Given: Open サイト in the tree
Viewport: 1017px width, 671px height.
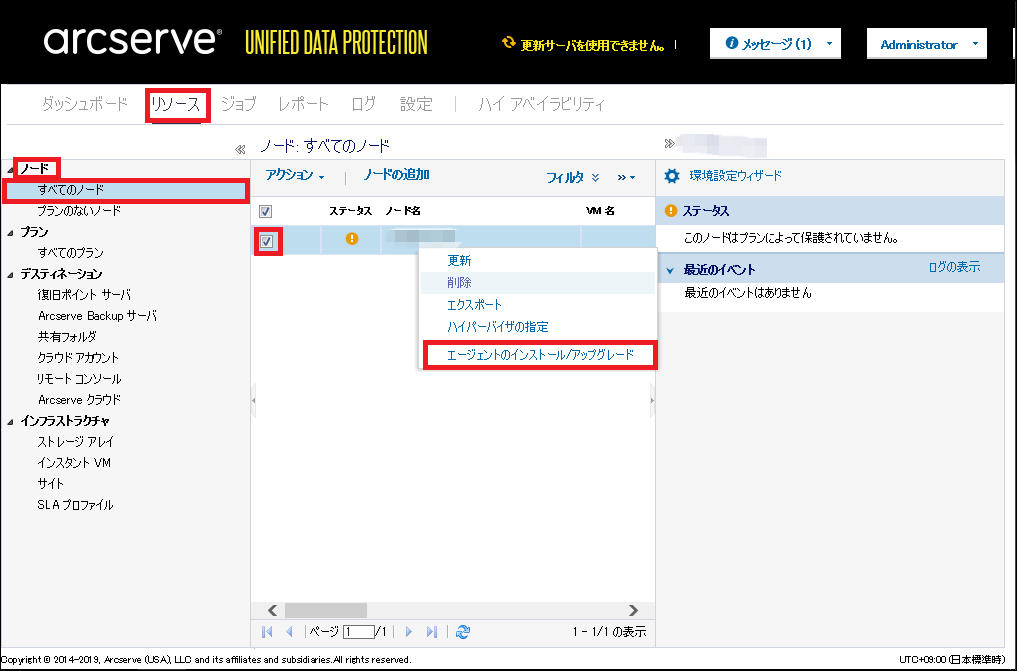Looking at the screenshot, I should pyautogui.click(x=51, y=484).
